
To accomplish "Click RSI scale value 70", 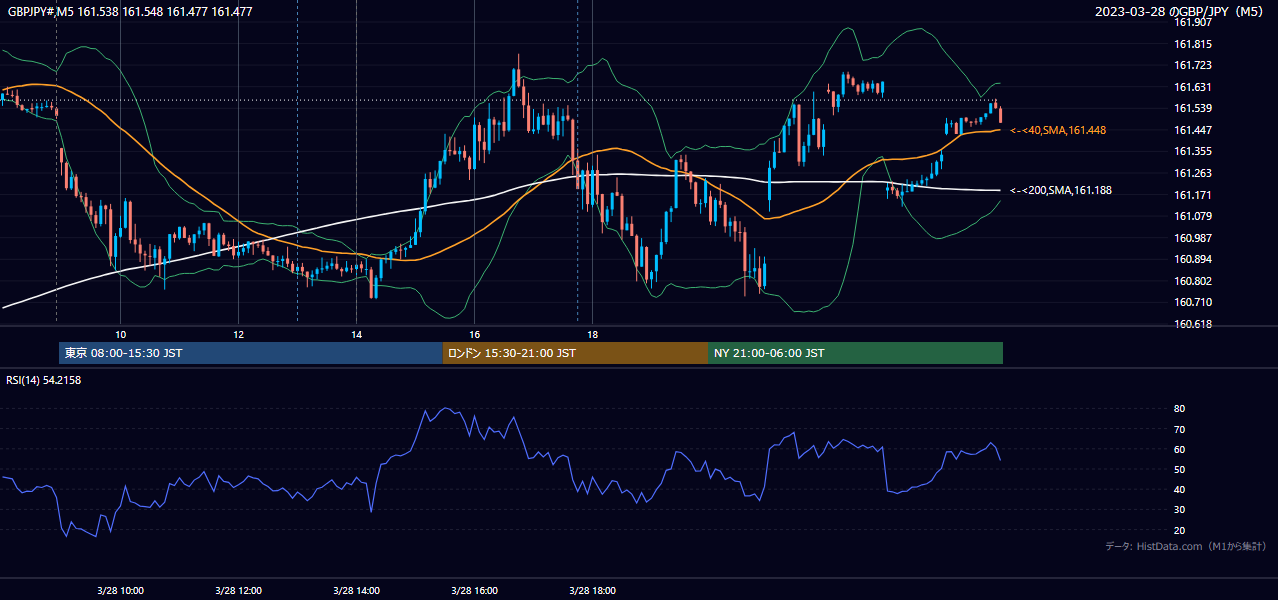I will pos(1179,429).
